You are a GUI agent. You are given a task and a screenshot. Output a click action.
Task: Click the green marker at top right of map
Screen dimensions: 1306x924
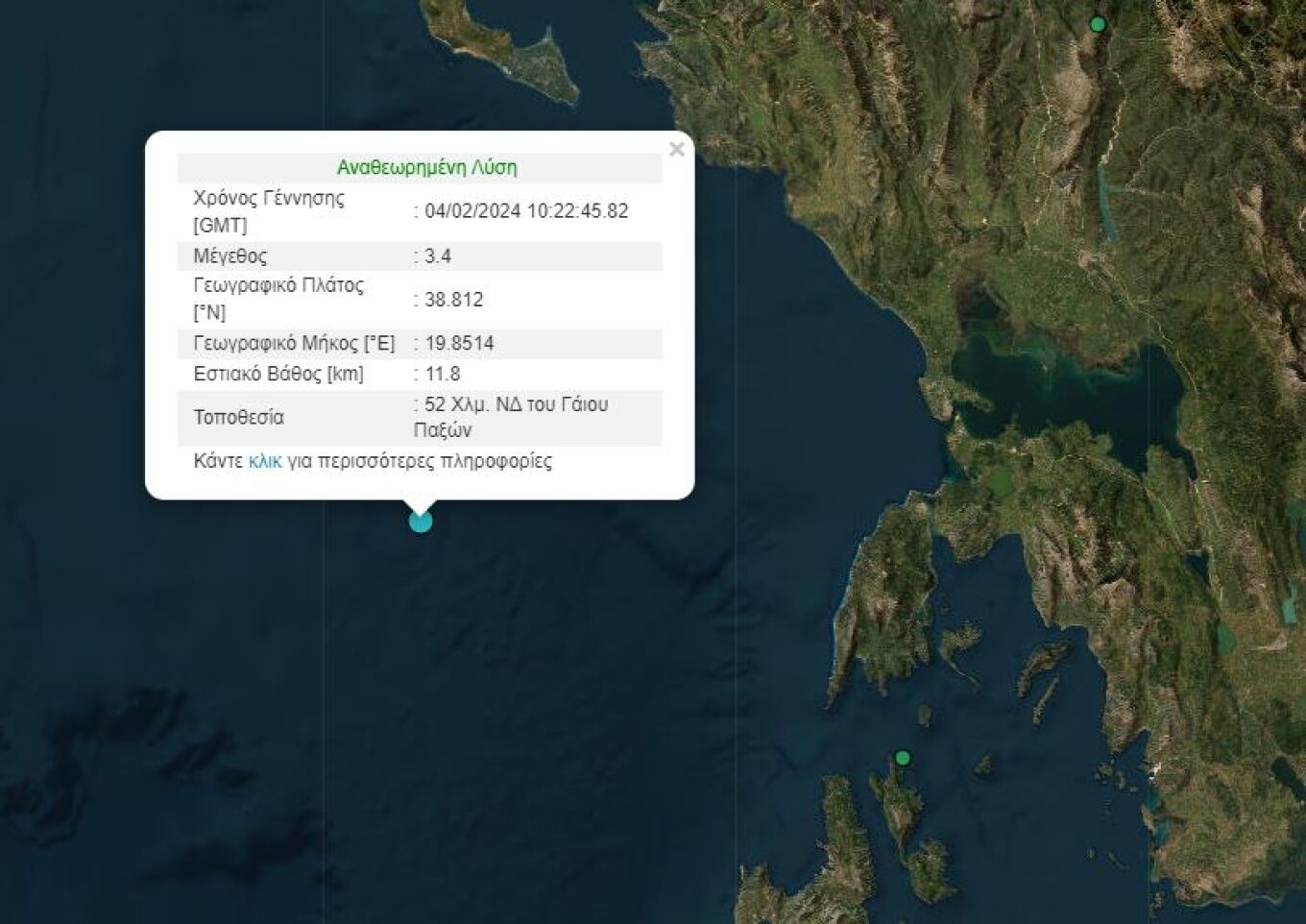click(1099, 24)
